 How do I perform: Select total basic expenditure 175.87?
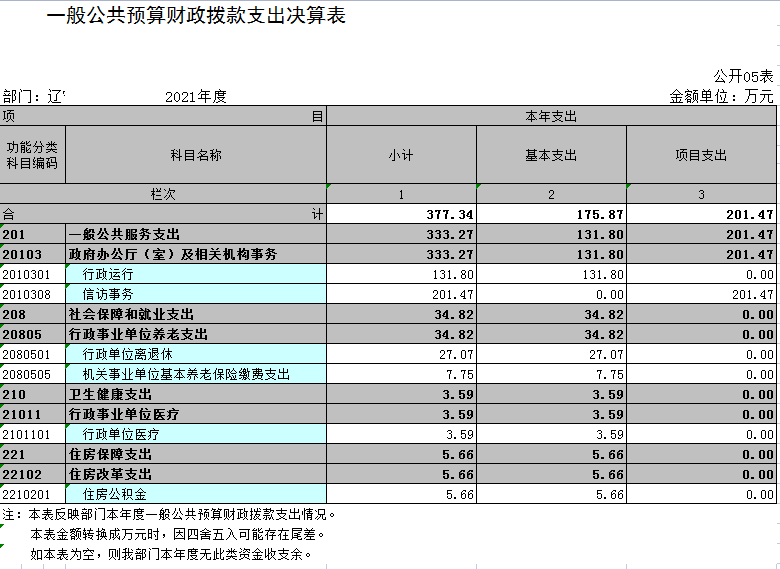point(551,214)
